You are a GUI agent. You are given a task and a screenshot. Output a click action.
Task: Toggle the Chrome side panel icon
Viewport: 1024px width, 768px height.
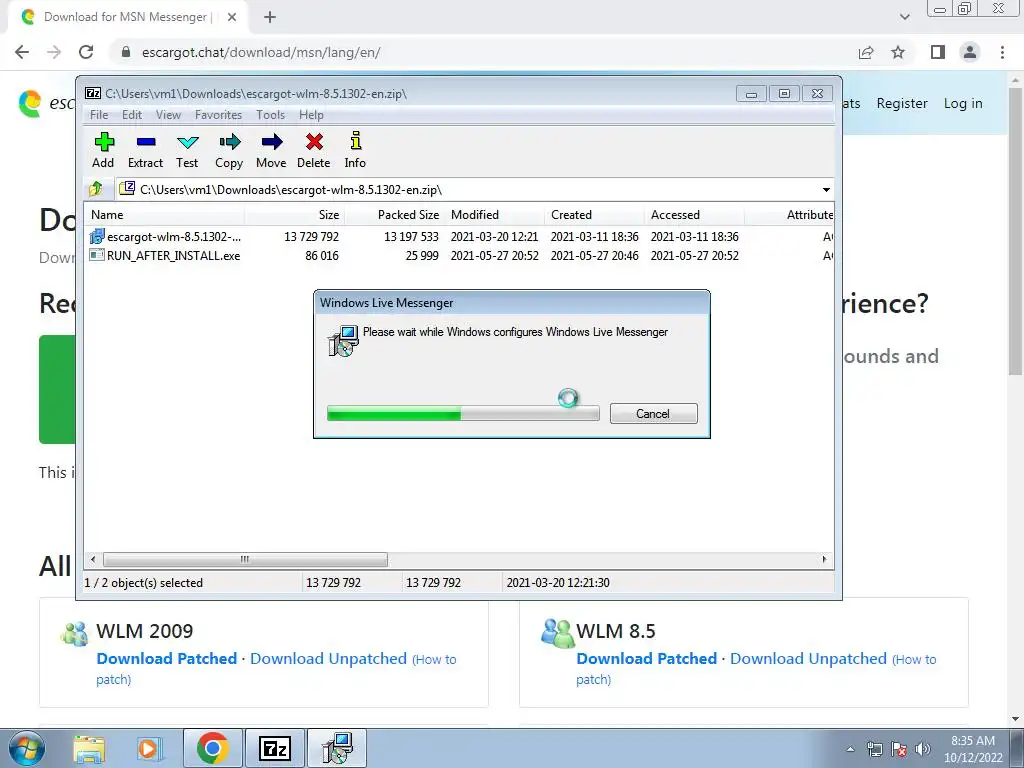tap(938, 52)
